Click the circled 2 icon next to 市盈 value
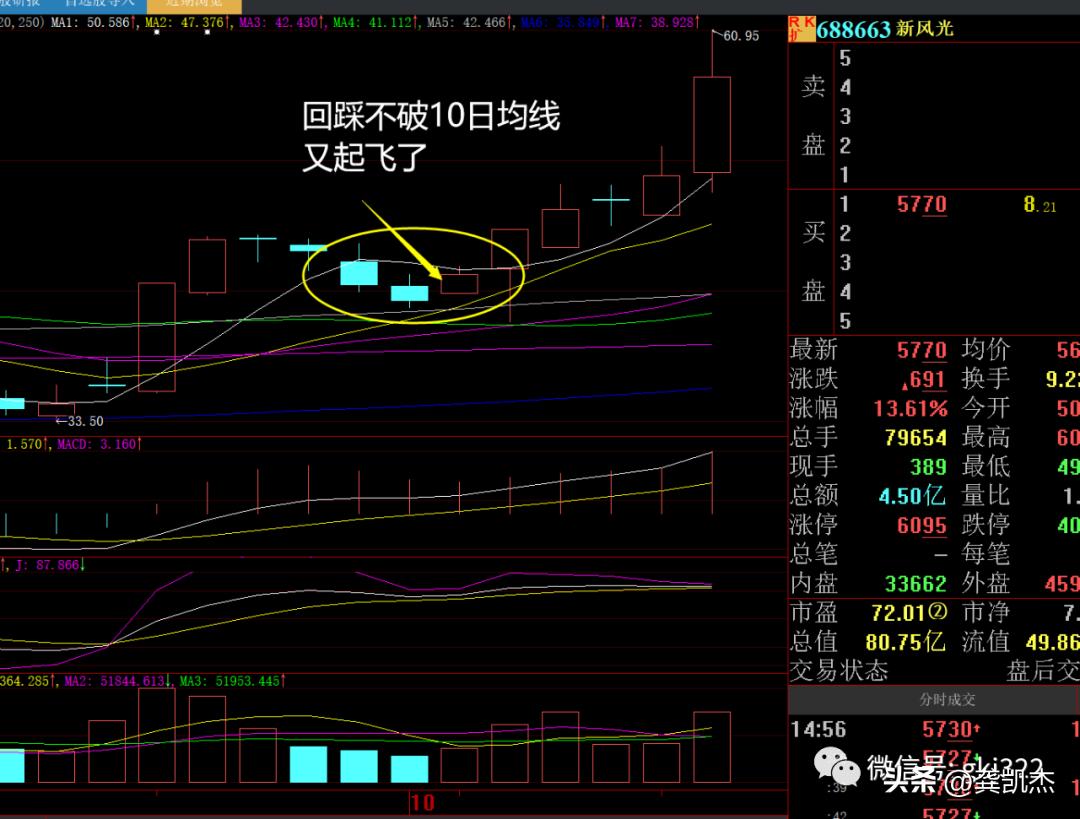1080x819 pixels. pos(937,611)
